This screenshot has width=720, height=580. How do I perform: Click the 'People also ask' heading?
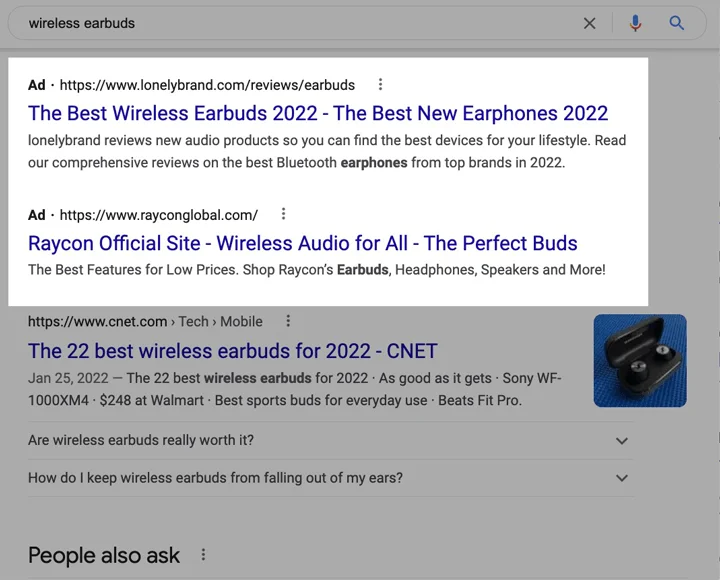coord(104,556)
